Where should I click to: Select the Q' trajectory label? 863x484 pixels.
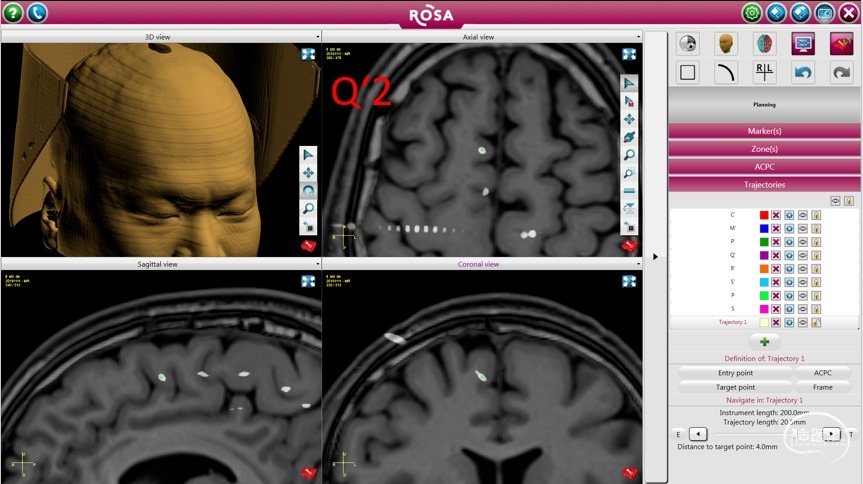733,255
